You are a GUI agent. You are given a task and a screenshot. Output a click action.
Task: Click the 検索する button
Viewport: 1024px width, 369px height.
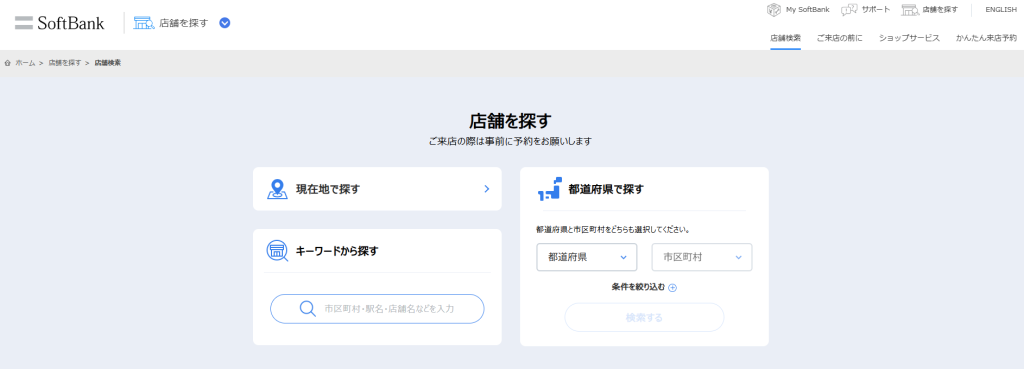(x=644, y=317)
